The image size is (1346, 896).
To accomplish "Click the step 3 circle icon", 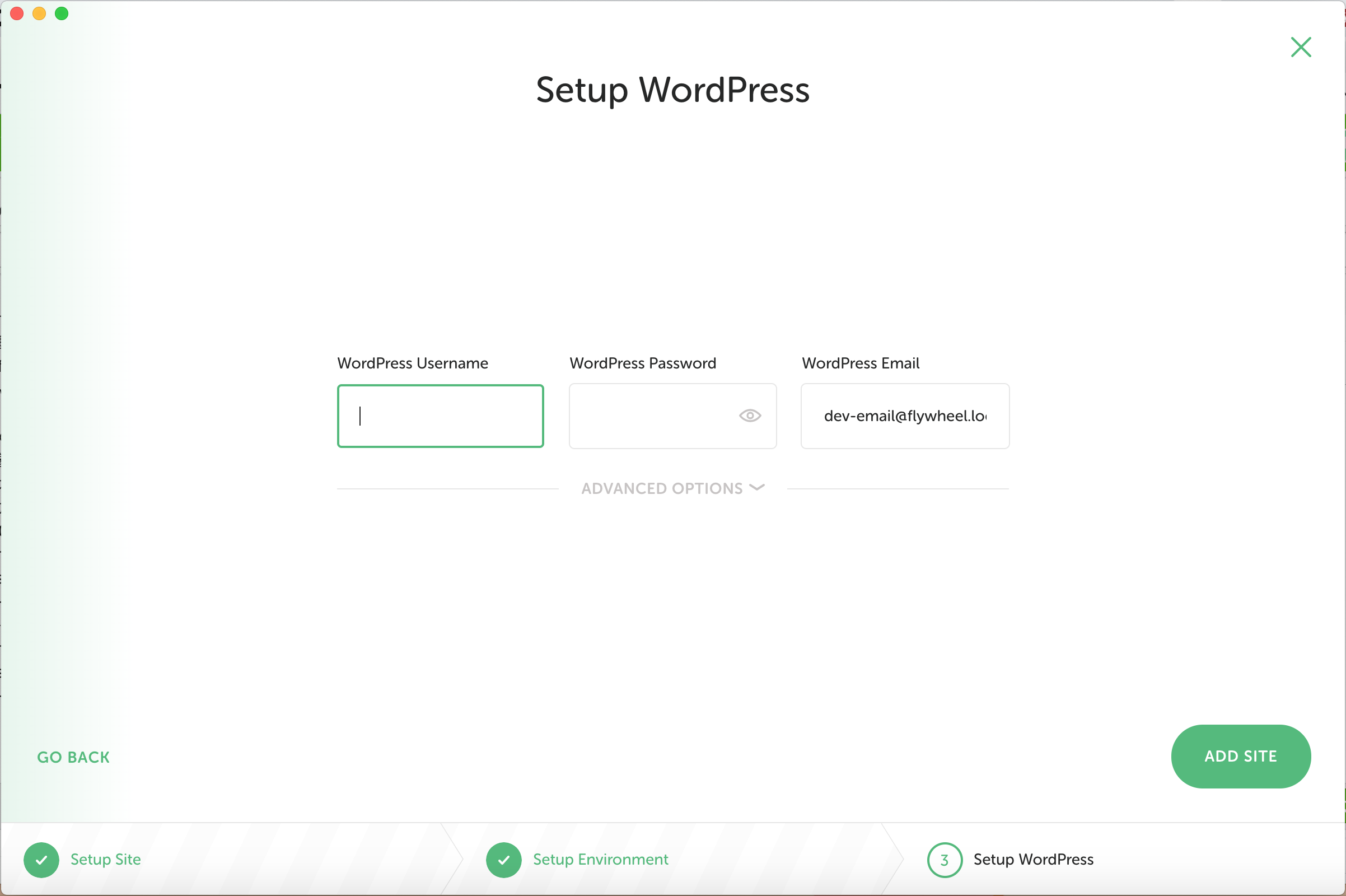I will [945, 860].
